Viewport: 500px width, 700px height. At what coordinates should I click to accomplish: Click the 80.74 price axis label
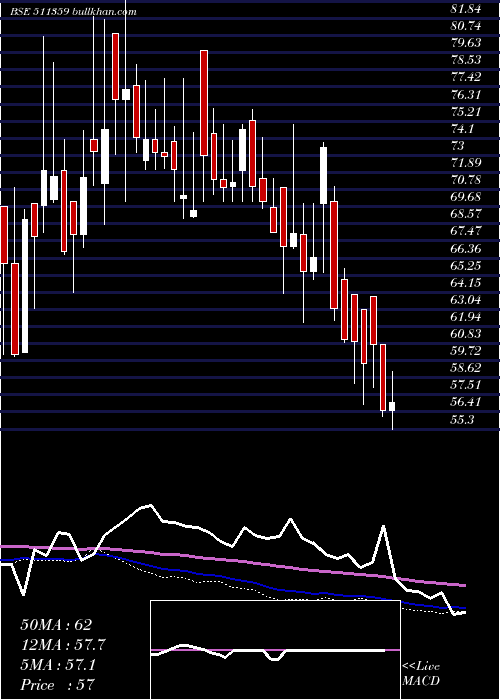pos(466,26)
